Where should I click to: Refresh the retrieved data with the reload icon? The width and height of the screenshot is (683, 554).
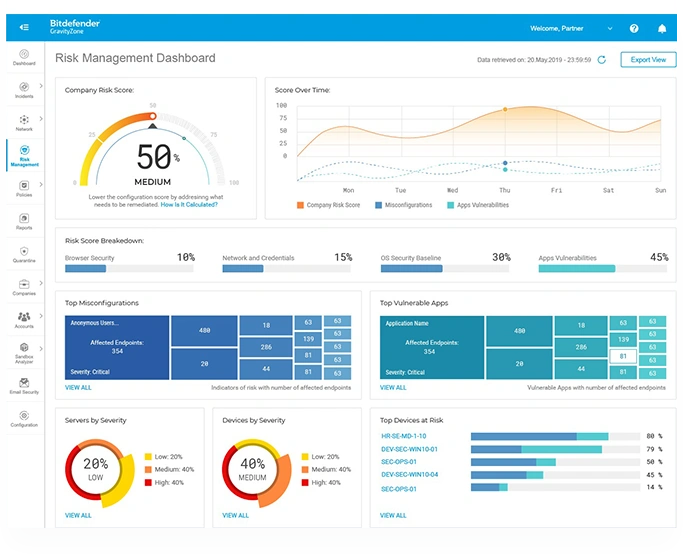coord(602,60)
